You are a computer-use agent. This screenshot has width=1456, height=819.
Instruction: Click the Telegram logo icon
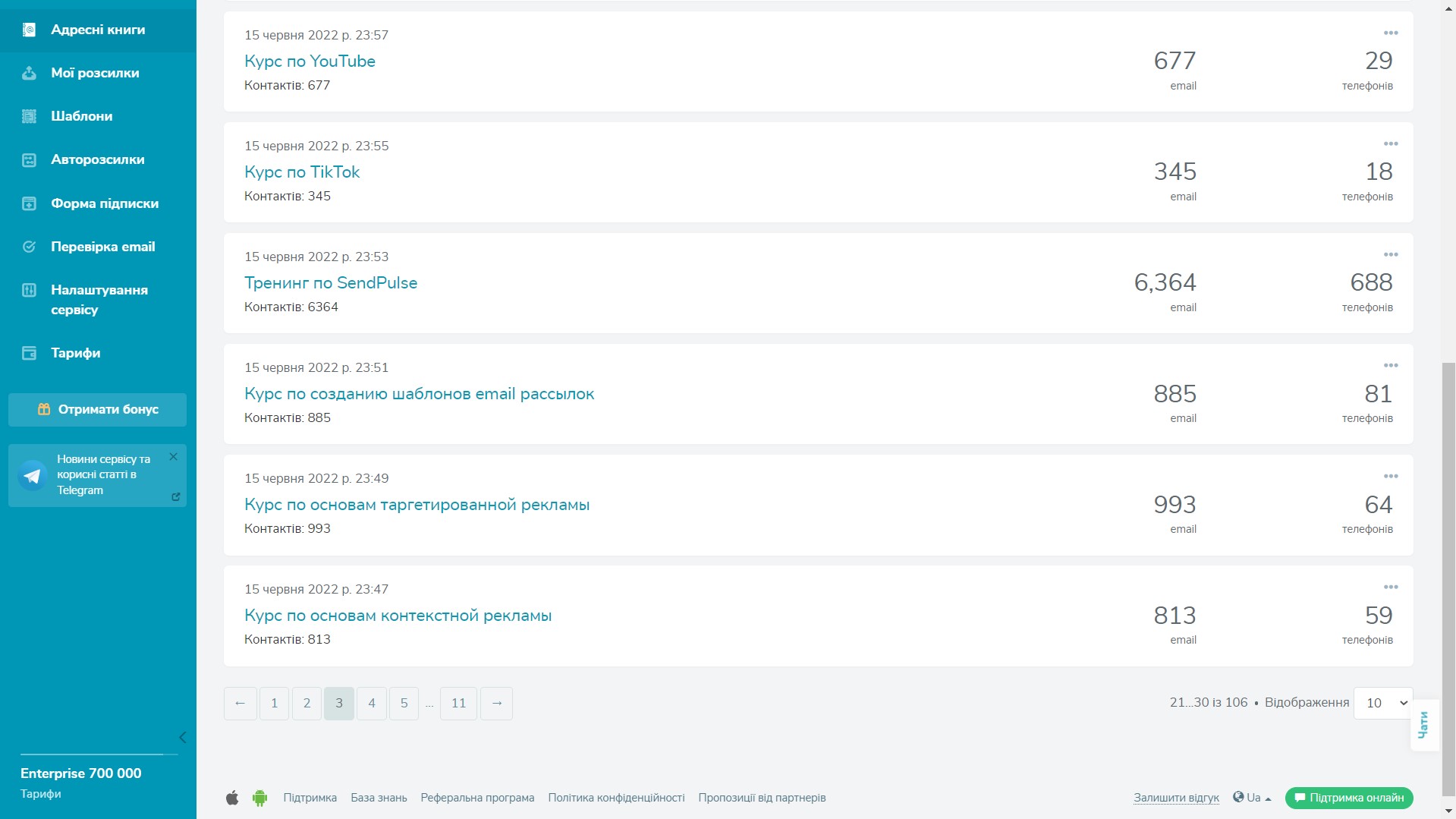tap(33, 475)
